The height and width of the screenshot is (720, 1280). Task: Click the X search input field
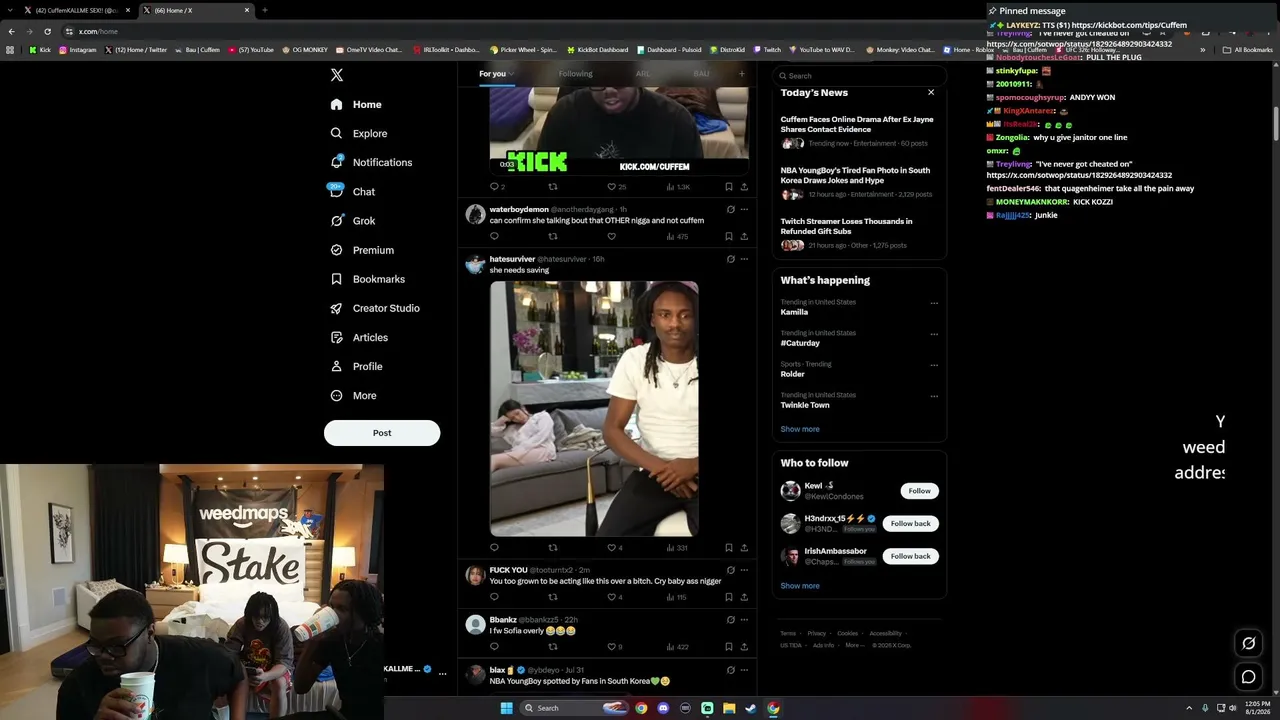[x=859, y=76]
